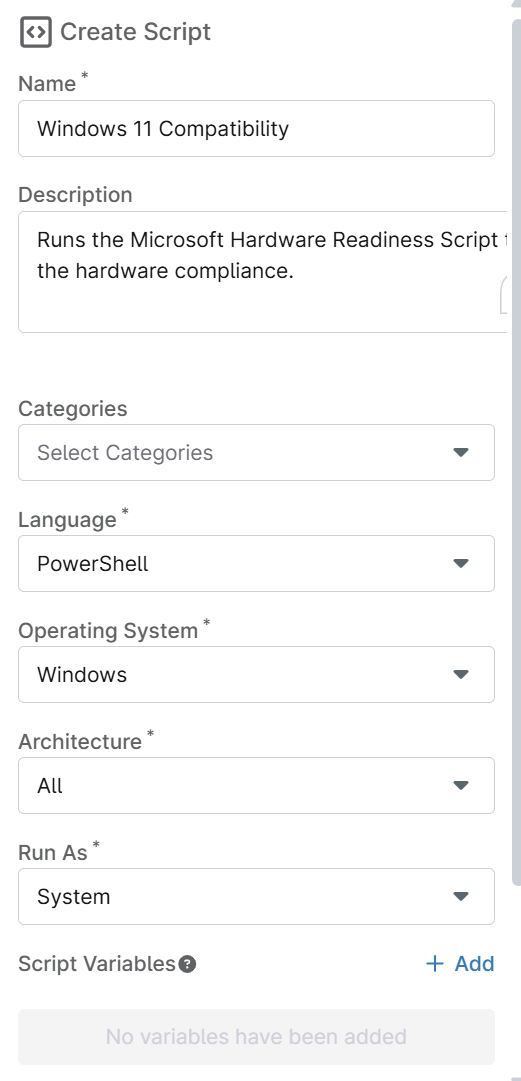This screenshot has height=1081, width=521.
Task: Click the Name input field
Action: pos(256,128)
